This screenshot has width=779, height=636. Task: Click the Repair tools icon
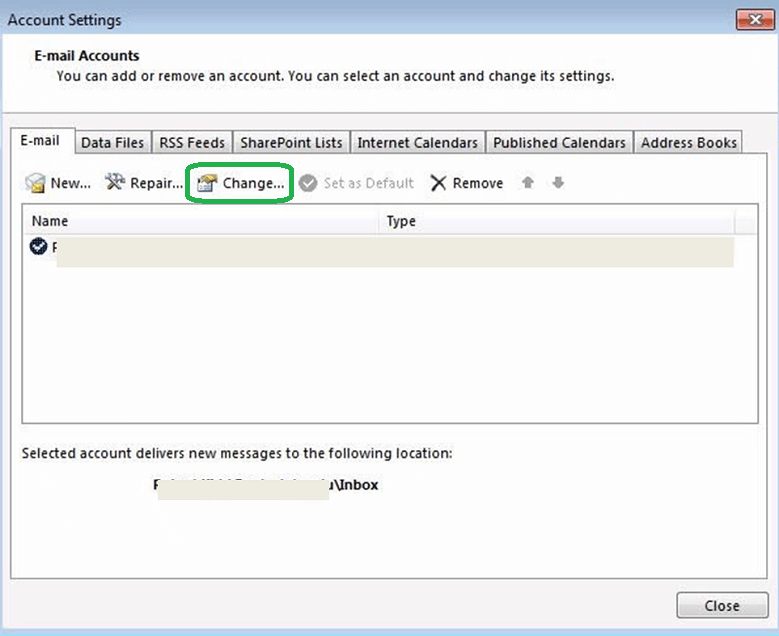[x=114, y=182]
